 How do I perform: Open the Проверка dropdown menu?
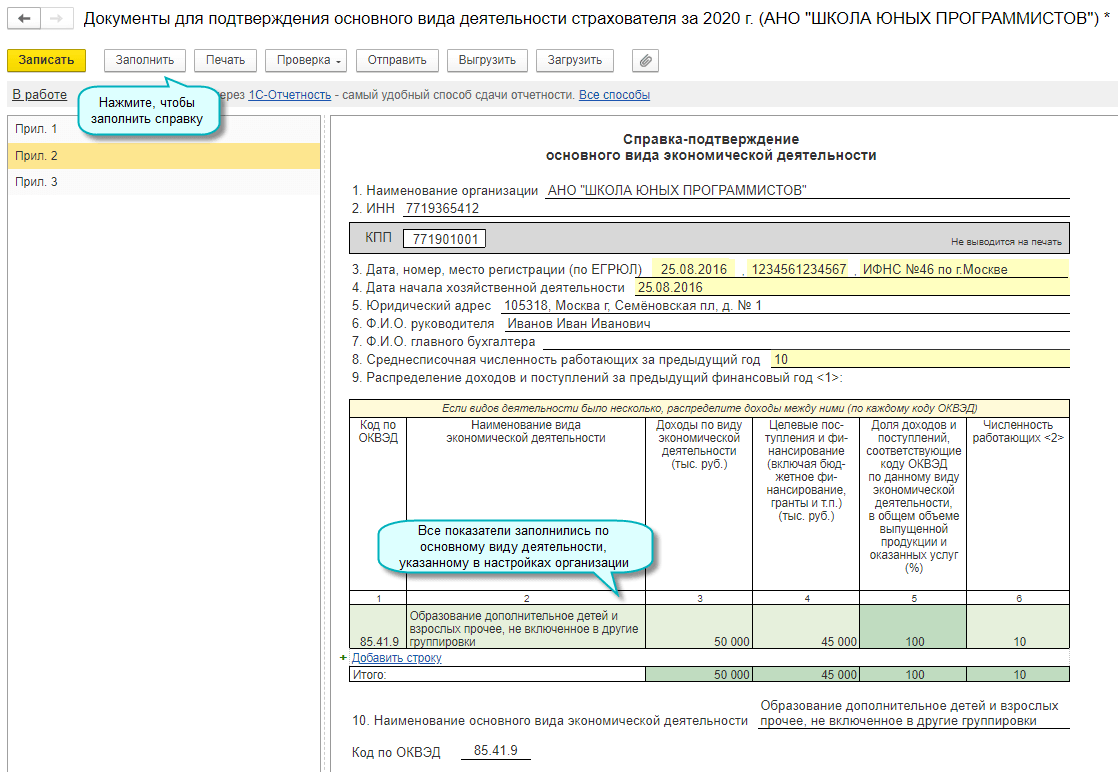(x=306, y=61)
